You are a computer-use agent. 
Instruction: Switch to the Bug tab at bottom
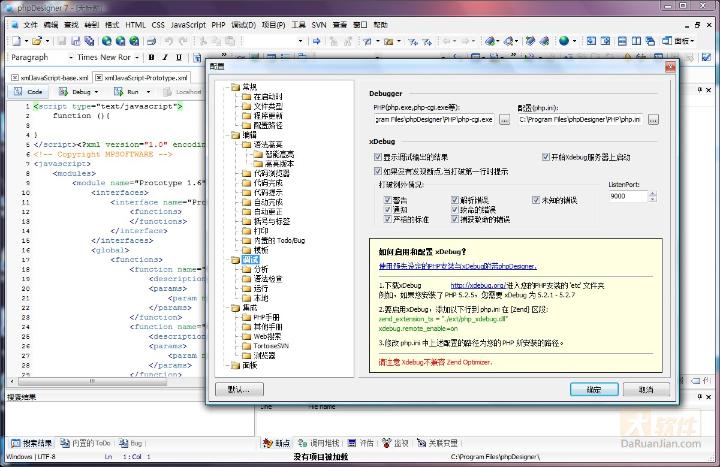132,443
